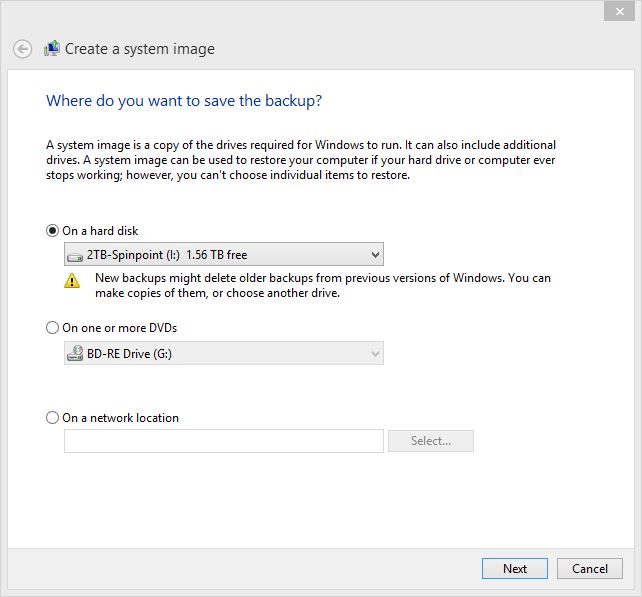Click inside the network location text field
This screenshot has height=597, width=642.
224,441
